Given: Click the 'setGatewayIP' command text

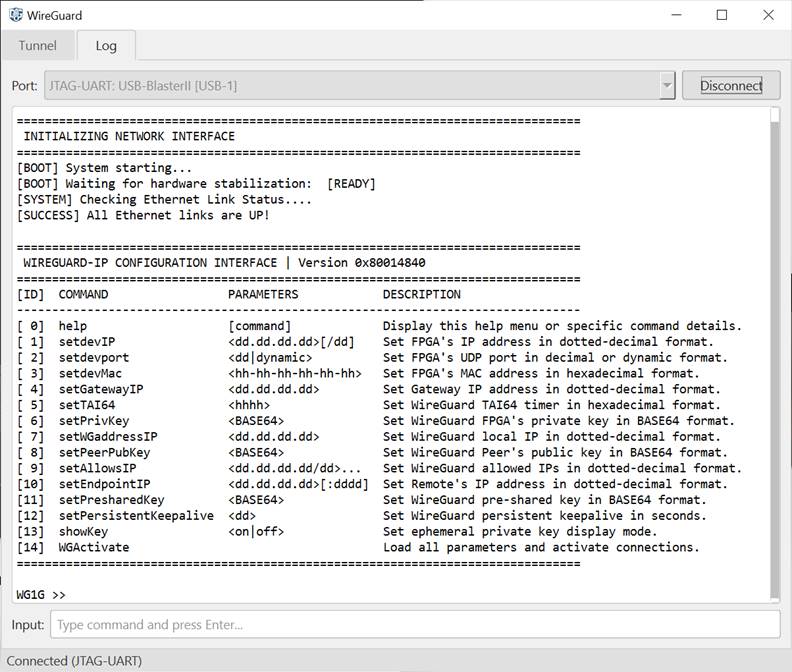Looking at the screenshot, I should point(101,389).
